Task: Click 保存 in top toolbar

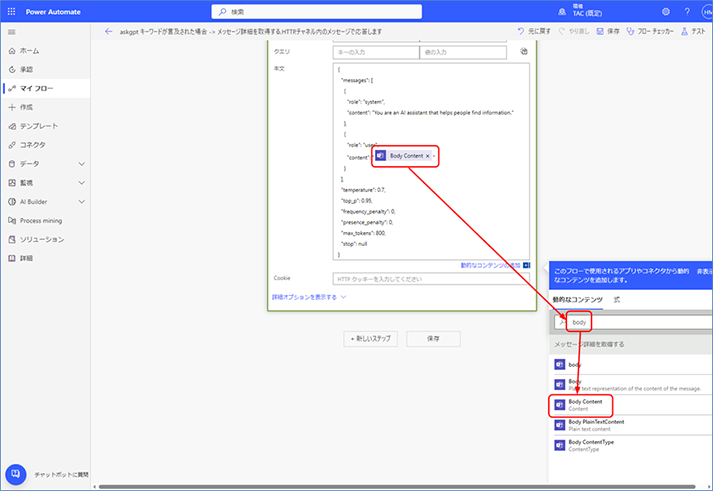Action: [x=608, y=31]
